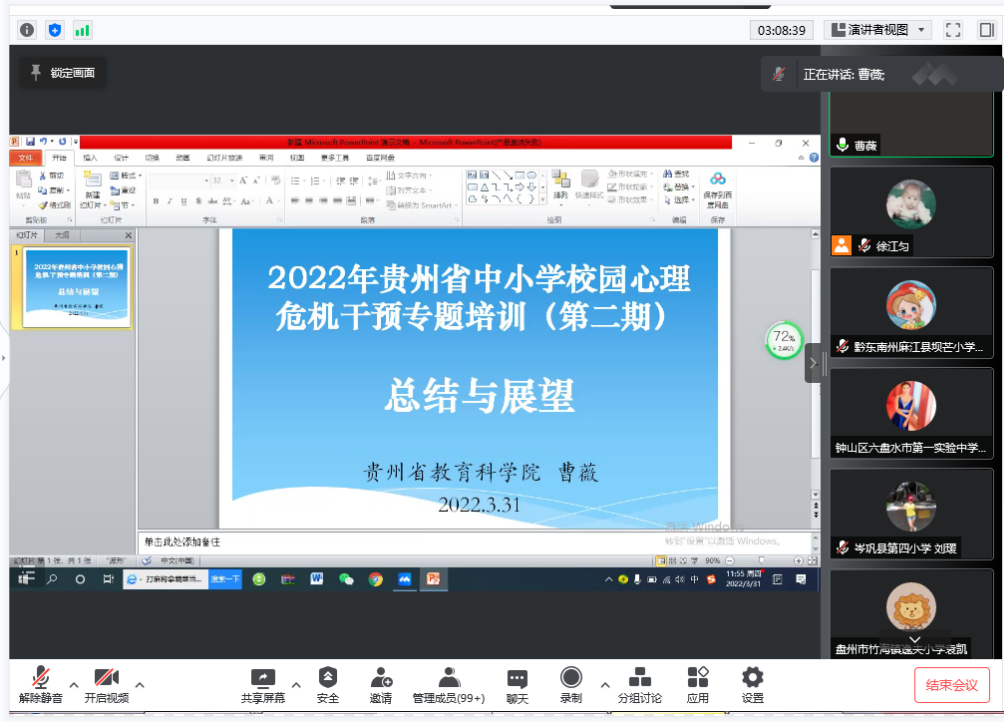1004x722 pixels.
Task: Click the red 结束会议 button
Action: click(951, 685)
